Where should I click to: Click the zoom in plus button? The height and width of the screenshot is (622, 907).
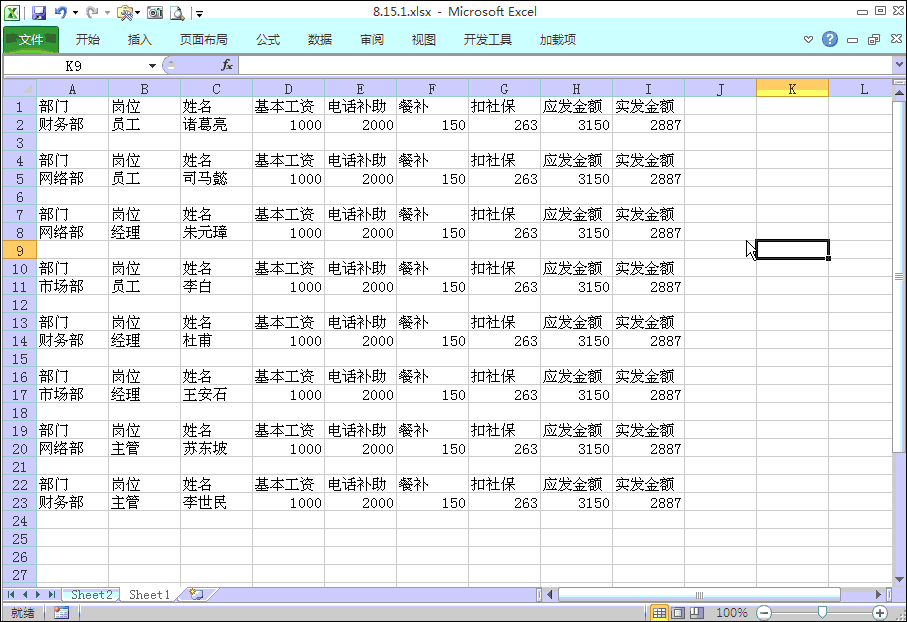click(880, 613)
